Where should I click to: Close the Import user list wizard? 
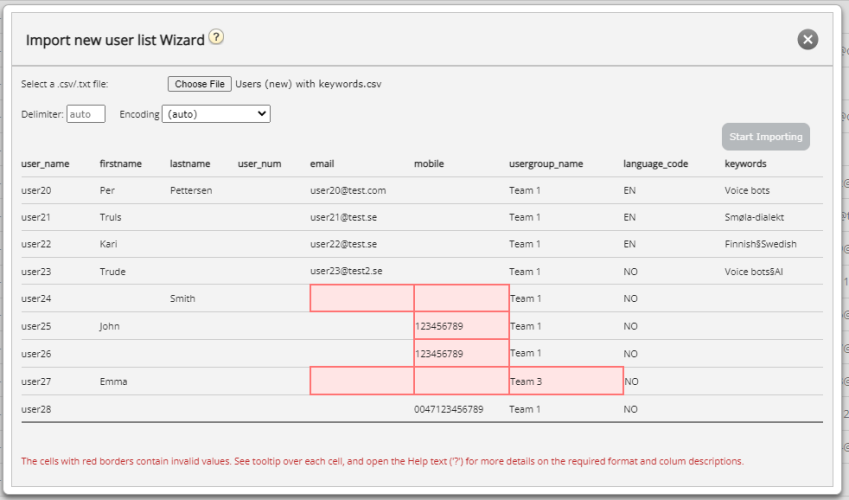[x=807, y=40]
